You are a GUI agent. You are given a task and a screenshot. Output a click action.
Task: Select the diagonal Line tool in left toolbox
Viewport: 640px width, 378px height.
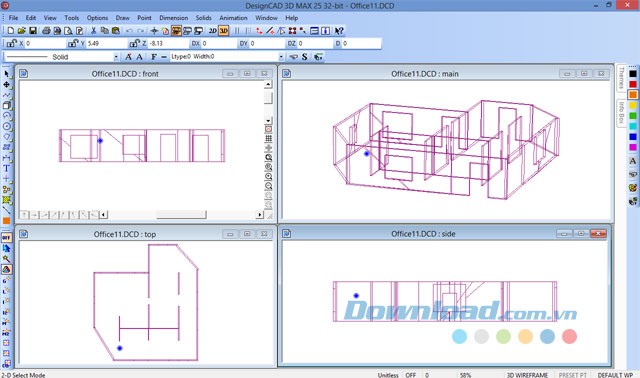[7, 210]
